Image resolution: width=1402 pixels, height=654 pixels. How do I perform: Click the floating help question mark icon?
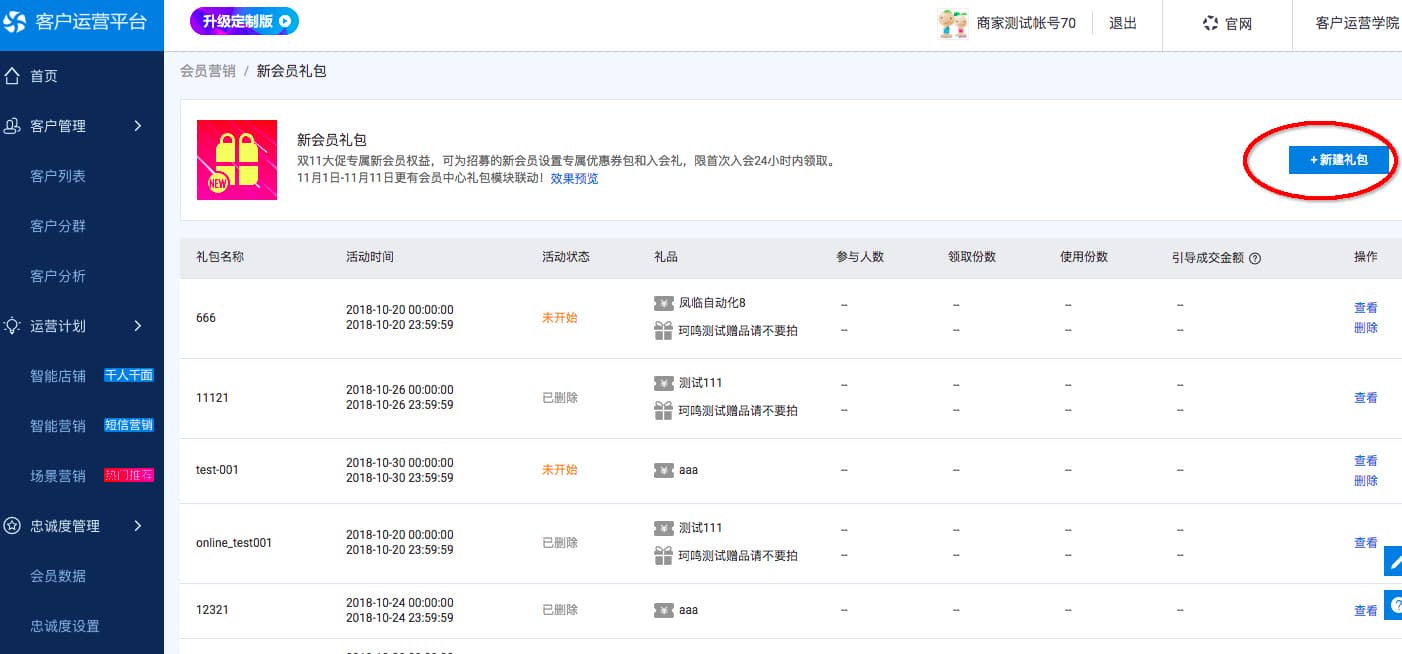click(x=1393, y=605)
